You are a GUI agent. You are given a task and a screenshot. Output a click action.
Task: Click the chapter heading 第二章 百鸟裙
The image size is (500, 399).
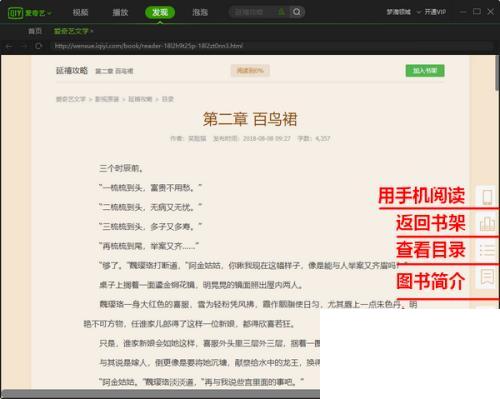point(250,119)
